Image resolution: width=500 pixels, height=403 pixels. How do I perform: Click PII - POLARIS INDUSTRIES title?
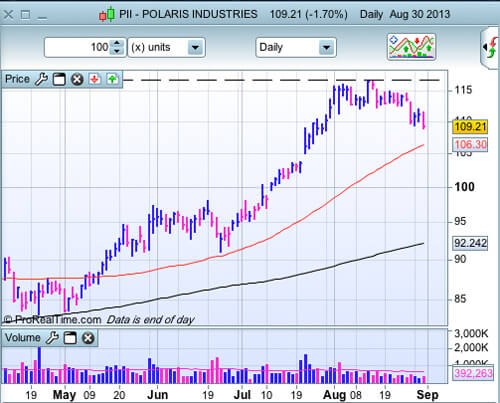point(188,14)
